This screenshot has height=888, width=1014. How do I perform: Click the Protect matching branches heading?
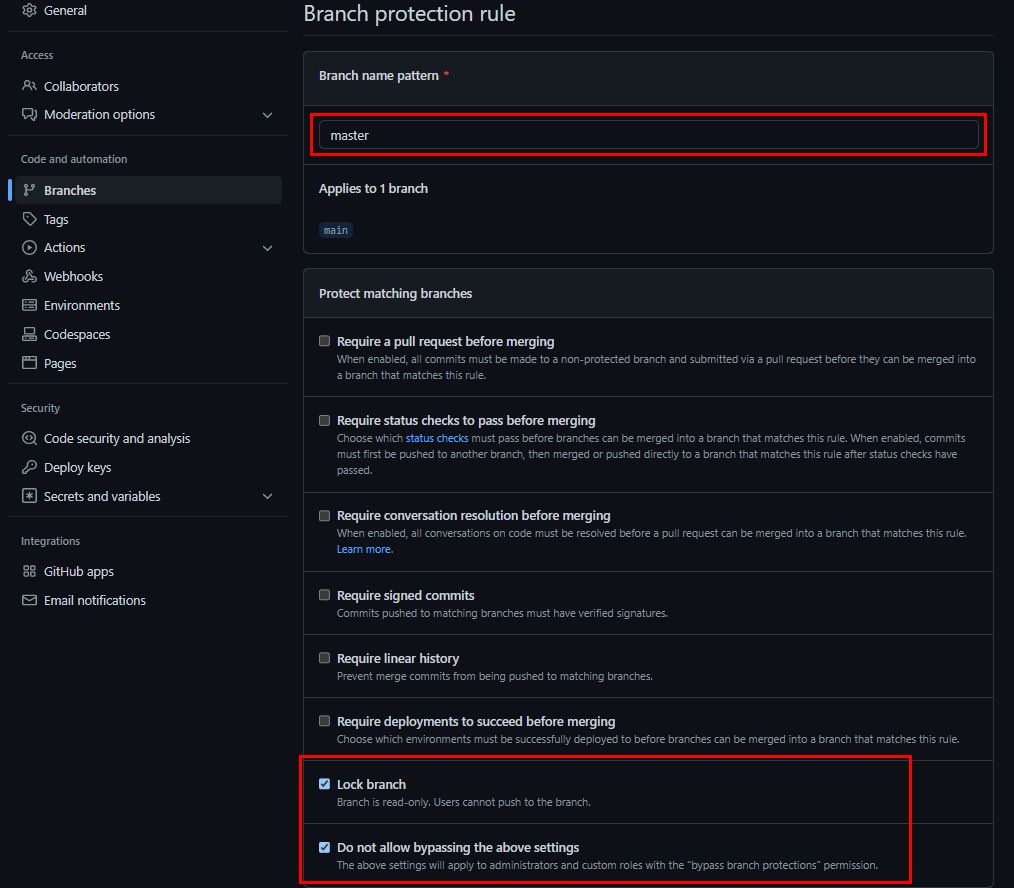pyautogui.click(x=395, y=294)
